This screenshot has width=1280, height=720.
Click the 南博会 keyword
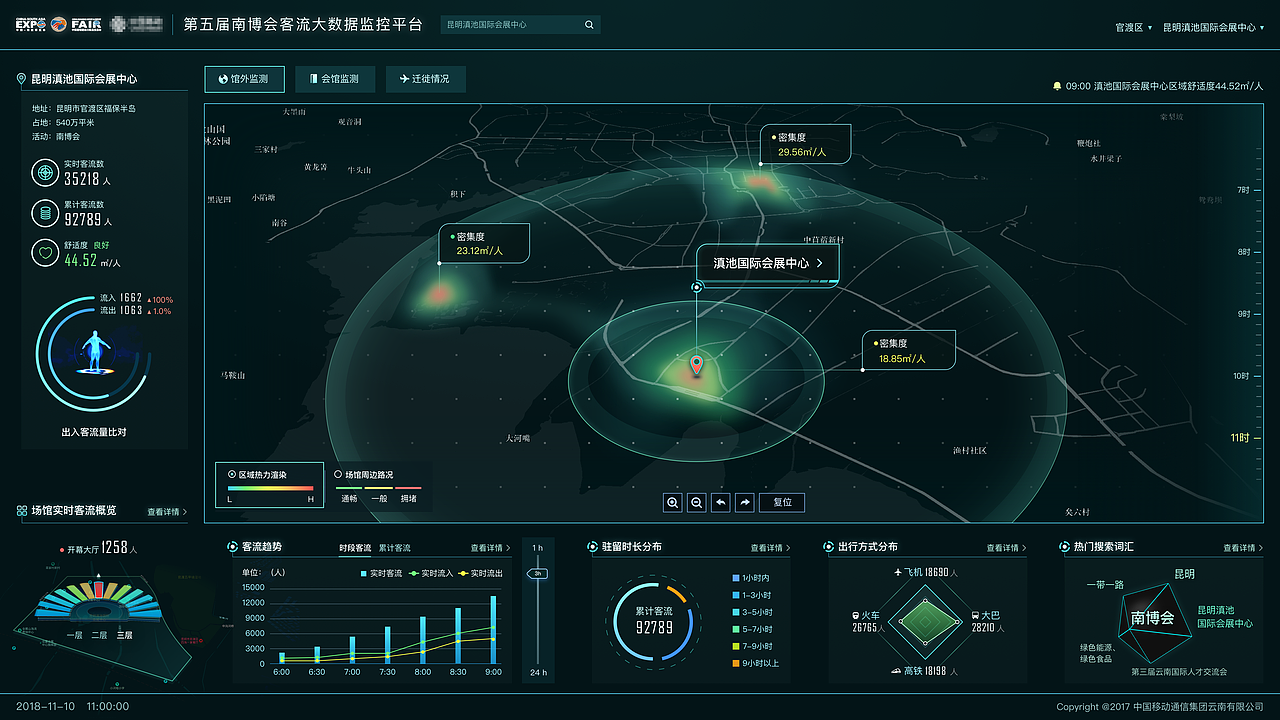coord(1152,618)
